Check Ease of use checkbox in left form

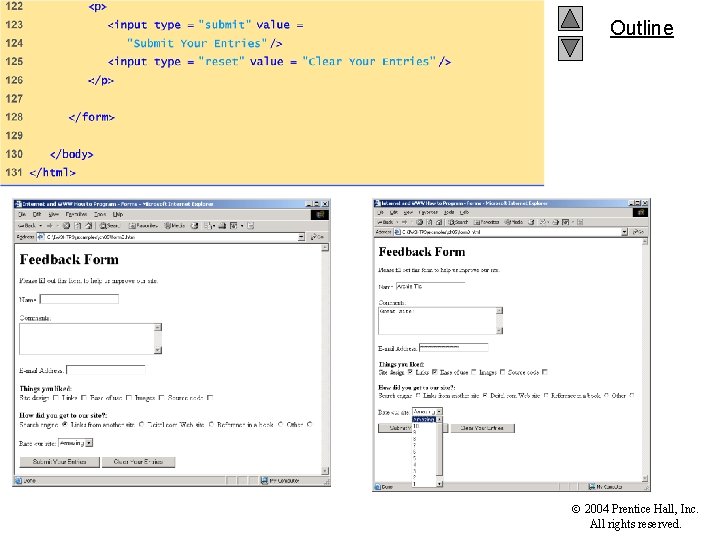tap(129, 398)
